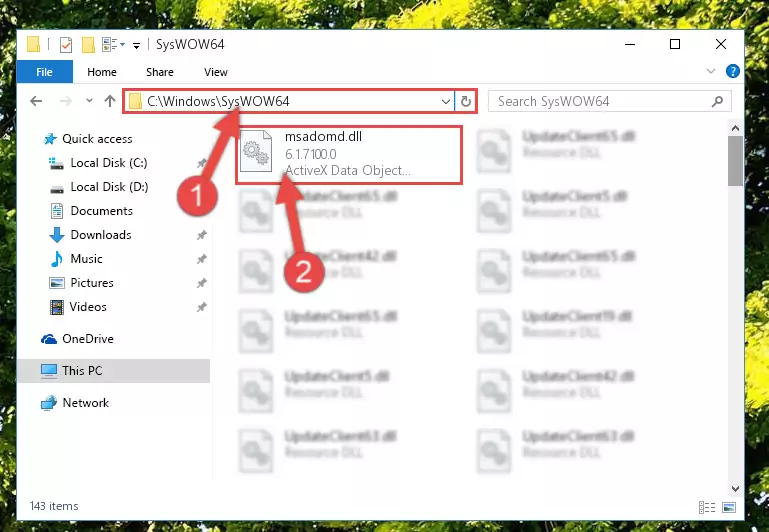Image resolution: width=769 pixels, height=532 pixels.
Task: Click the pin icon next to Downloads
Action: click(x=202, y=235)
